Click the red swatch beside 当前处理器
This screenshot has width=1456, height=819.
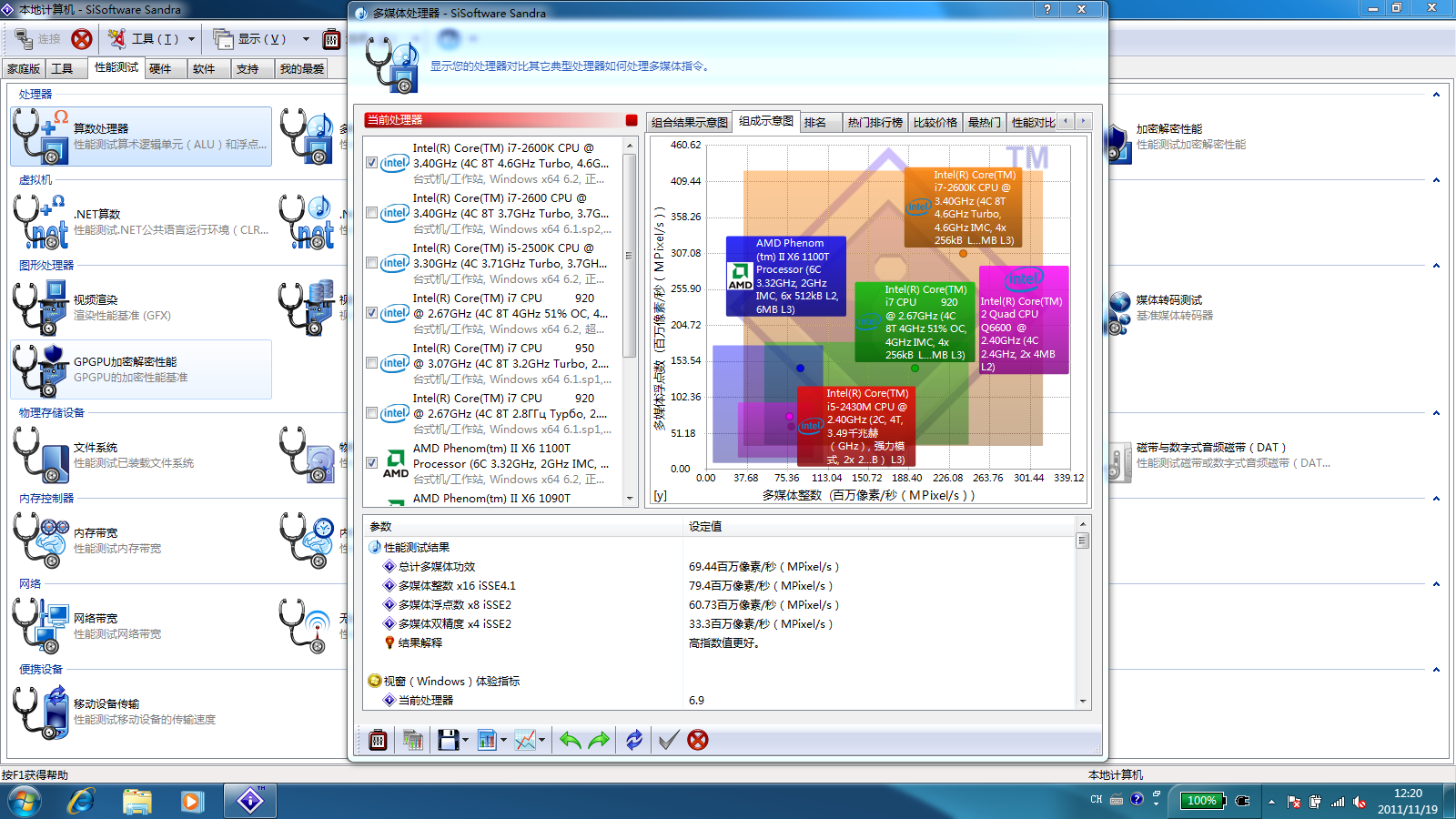point(632,121)
